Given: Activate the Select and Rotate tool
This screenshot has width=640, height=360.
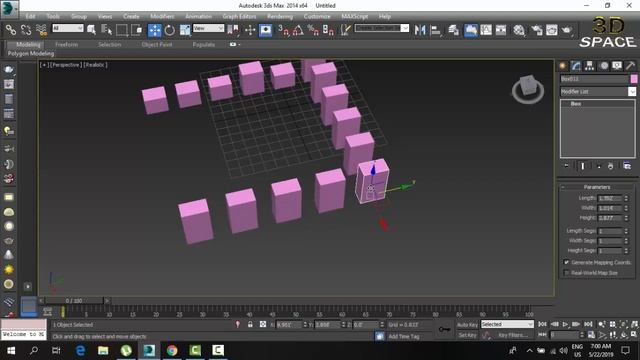Looking at the screenshot, I should coord(170,30).
